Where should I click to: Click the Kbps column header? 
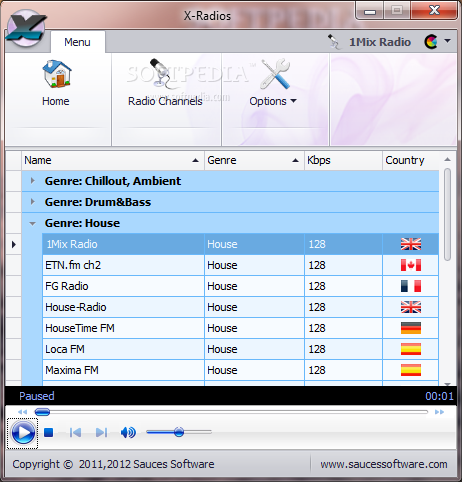coord(343,160)
